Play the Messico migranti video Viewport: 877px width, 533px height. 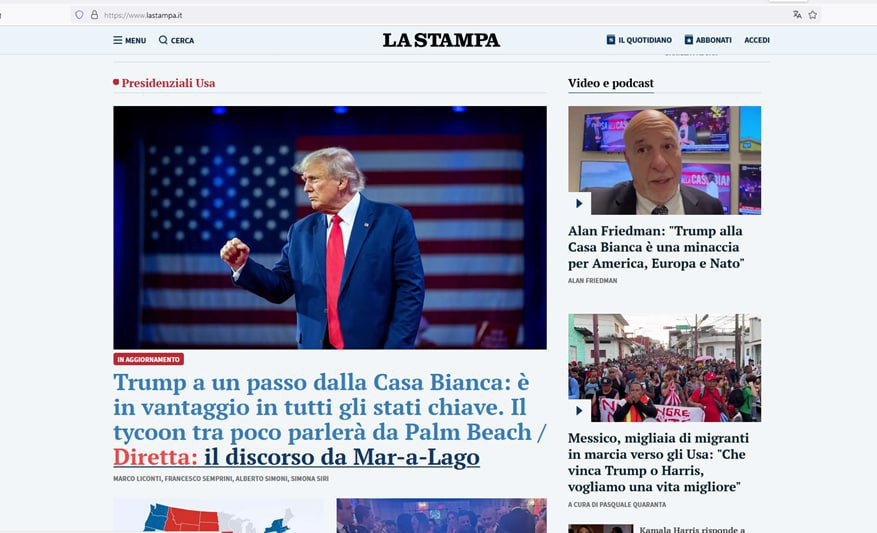click(579, 411)
